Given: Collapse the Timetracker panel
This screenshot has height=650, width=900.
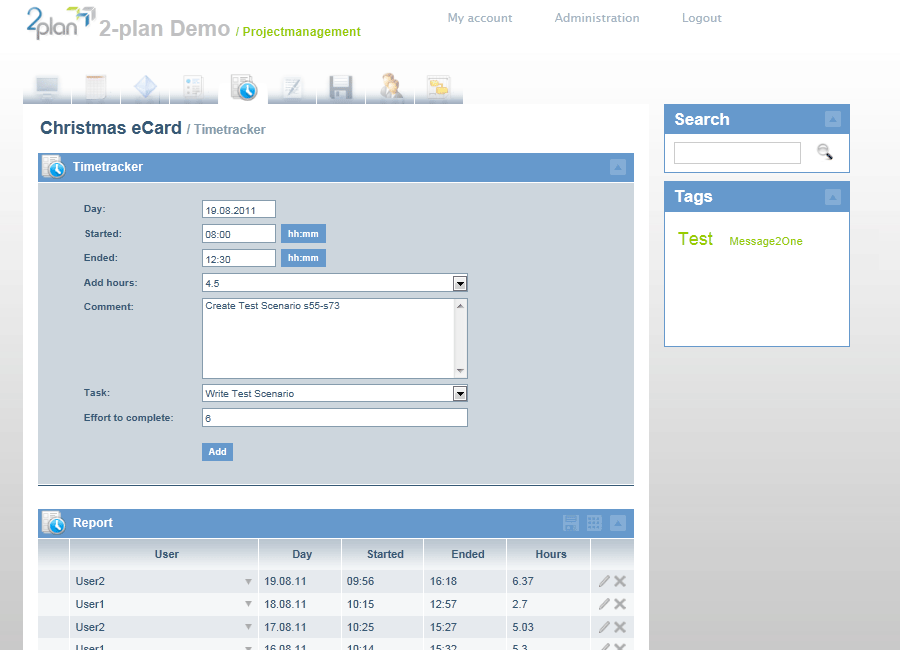Looking at the screenshot, I should click(x=618, y=167).
